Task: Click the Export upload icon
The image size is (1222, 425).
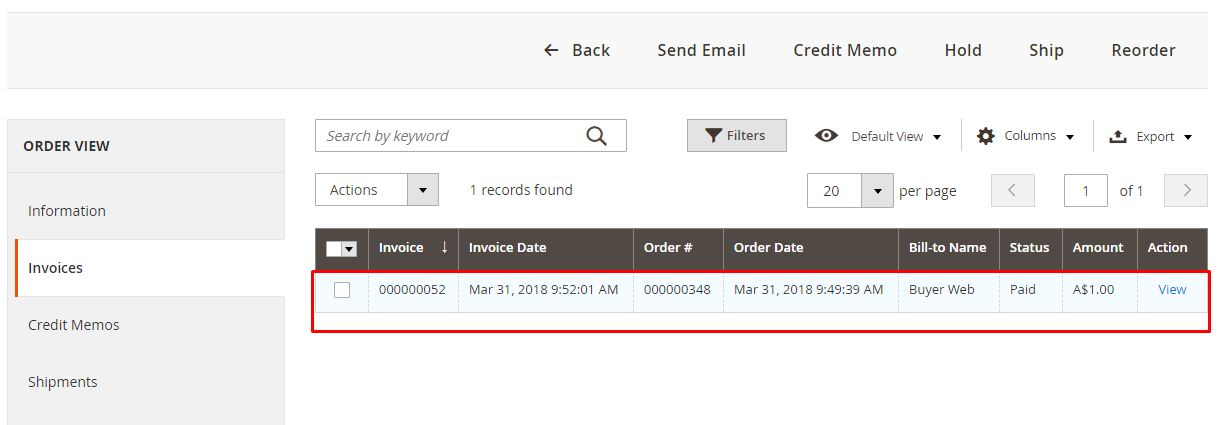Action: point(1118,136)
